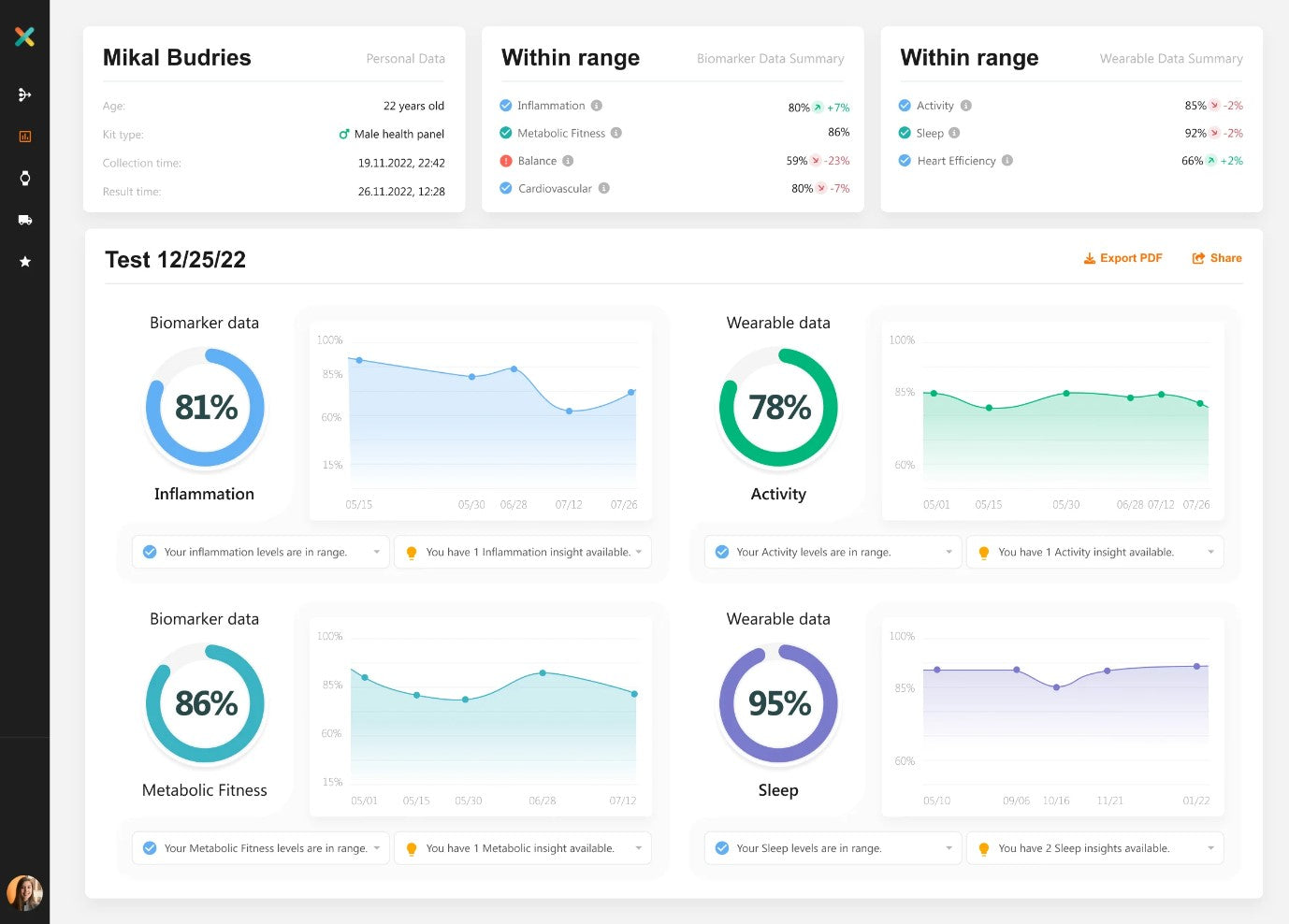The height and width of the screenshot is (924, 1289).
Task: Select the orange bar chart sidebar icon
Action: point(24,137)
